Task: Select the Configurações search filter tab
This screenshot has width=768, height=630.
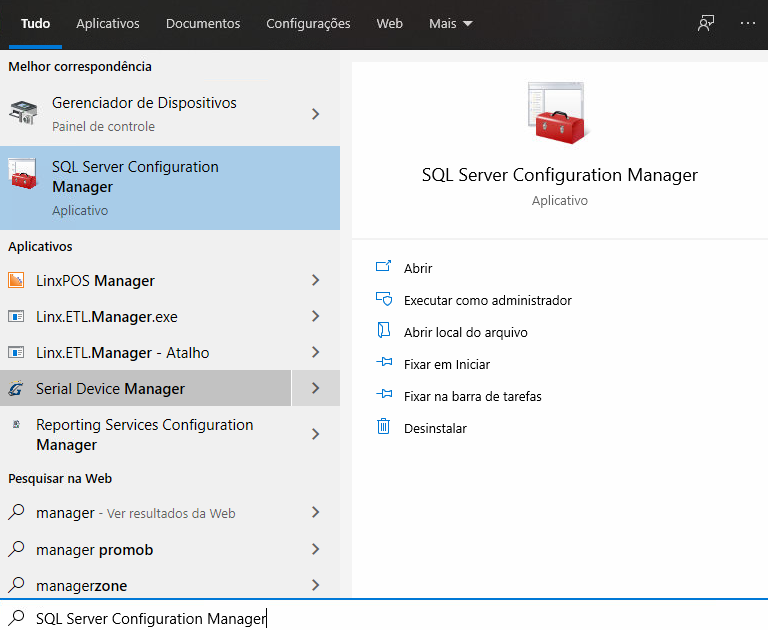Action: click(308, 23)
